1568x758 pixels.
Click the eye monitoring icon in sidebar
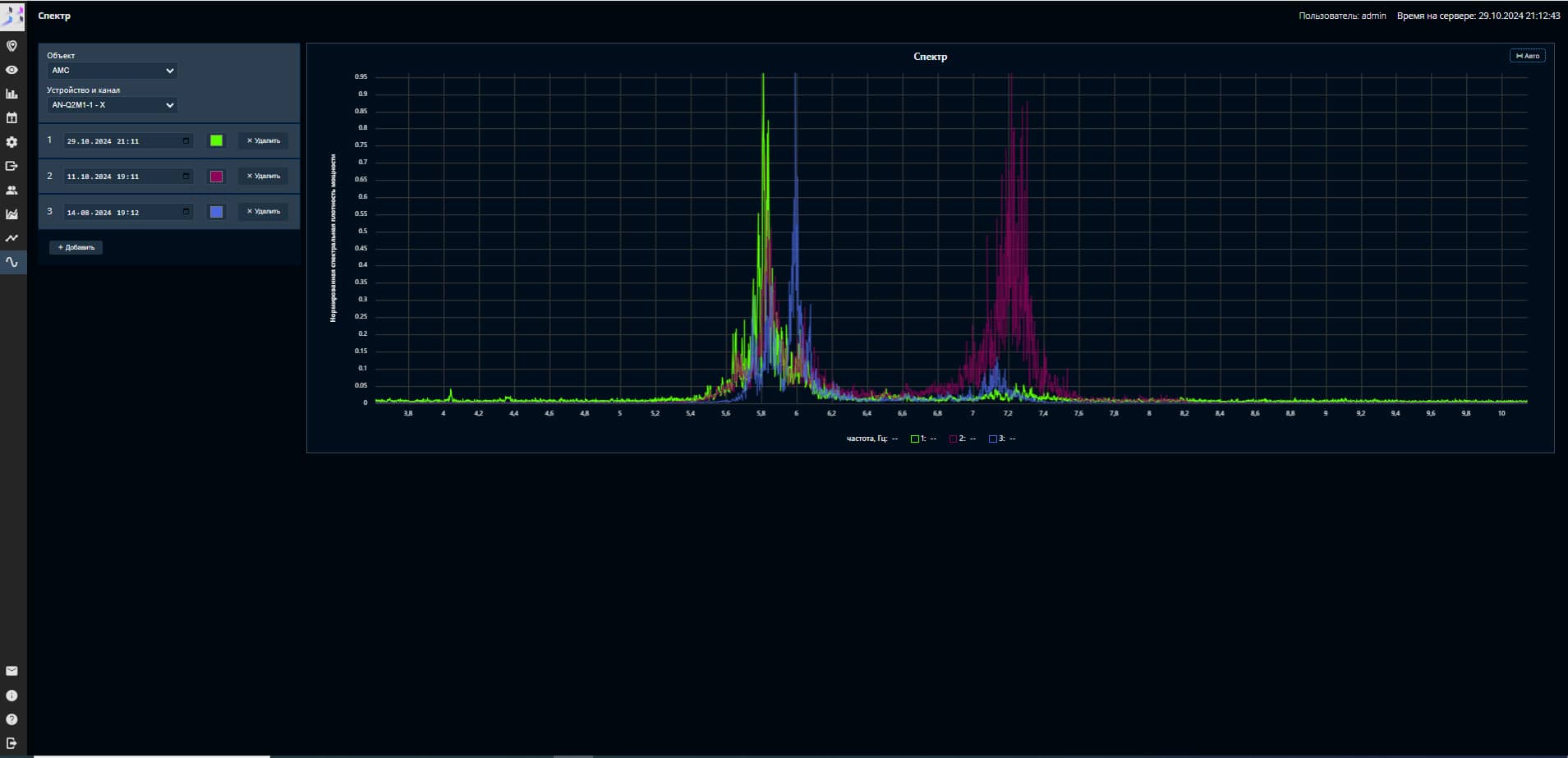(11, 70)
